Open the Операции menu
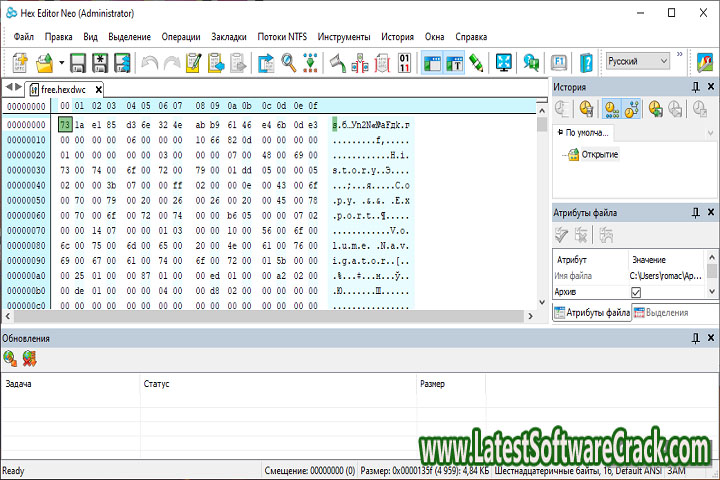The width and height of the screenshot is (720, 480). (x=181, y=37)
